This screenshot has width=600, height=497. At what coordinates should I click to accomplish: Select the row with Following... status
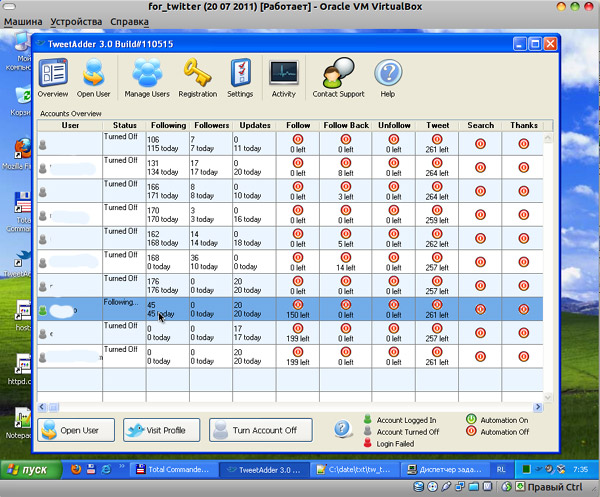click(x=290, y=309)
